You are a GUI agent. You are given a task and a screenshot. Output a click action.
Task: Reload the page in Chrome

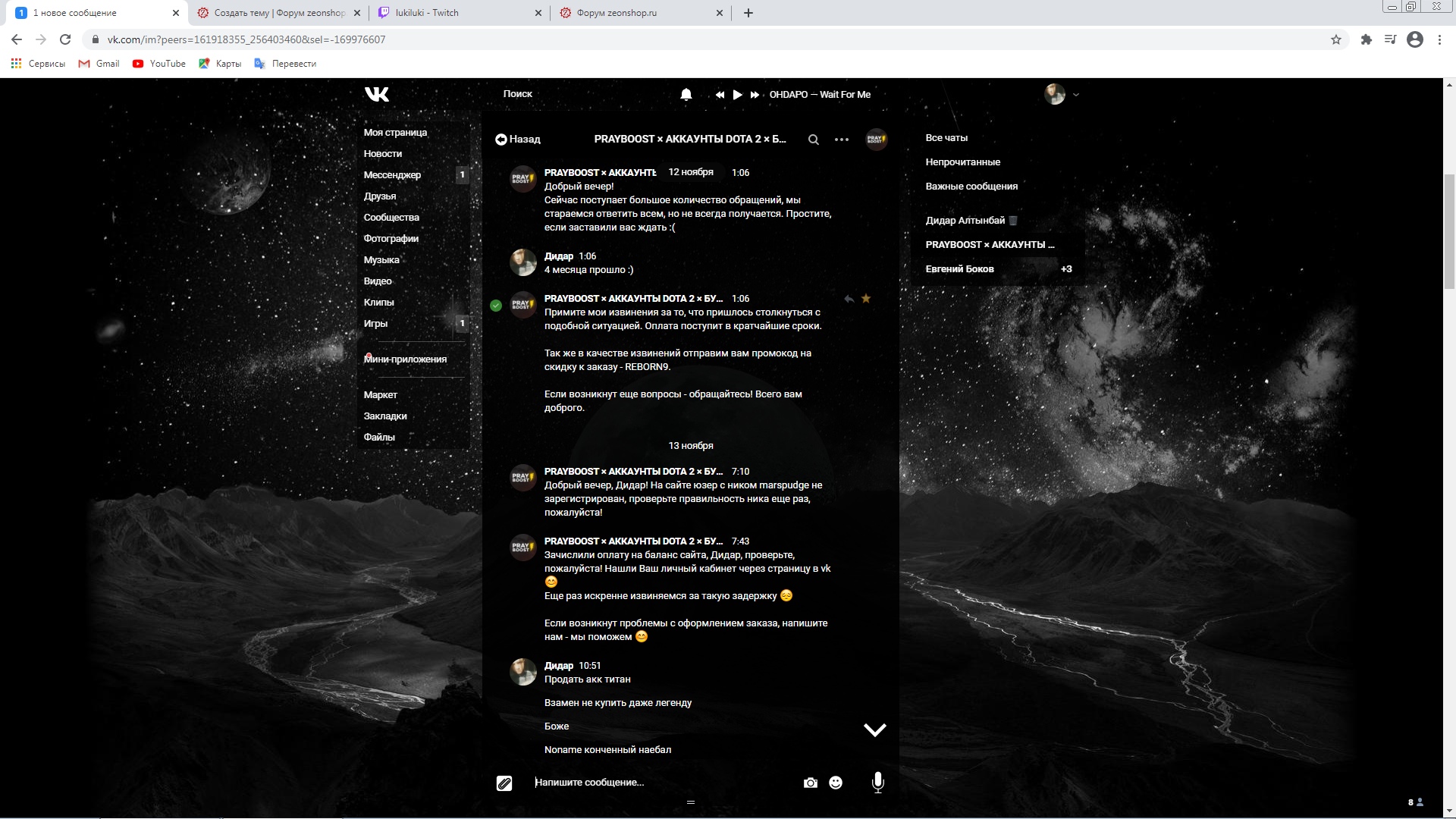pyautogui.click(x=65, y=39)
